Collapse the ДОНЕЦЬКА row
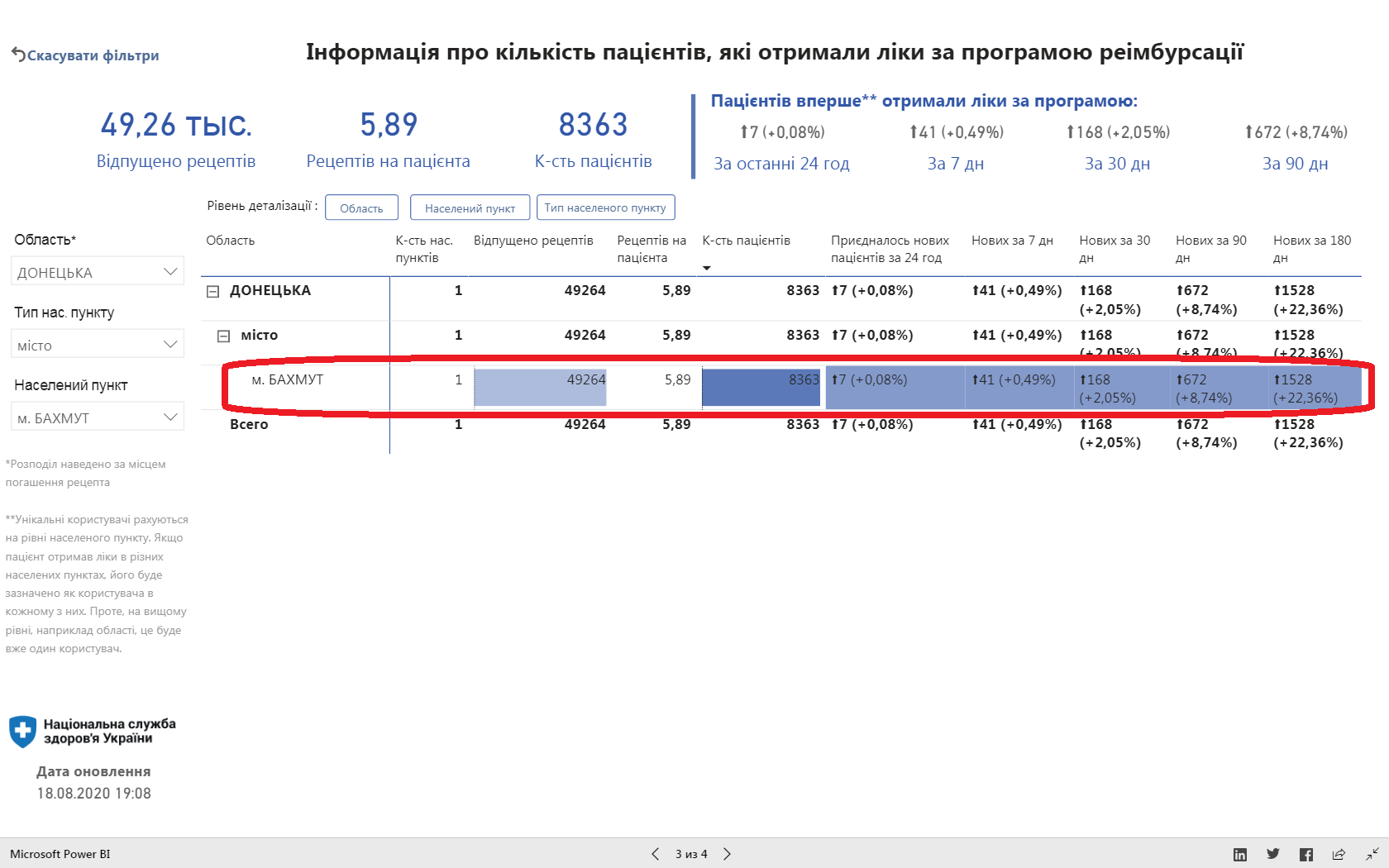This screenshot has height=868, width=1389. point(212,291)
